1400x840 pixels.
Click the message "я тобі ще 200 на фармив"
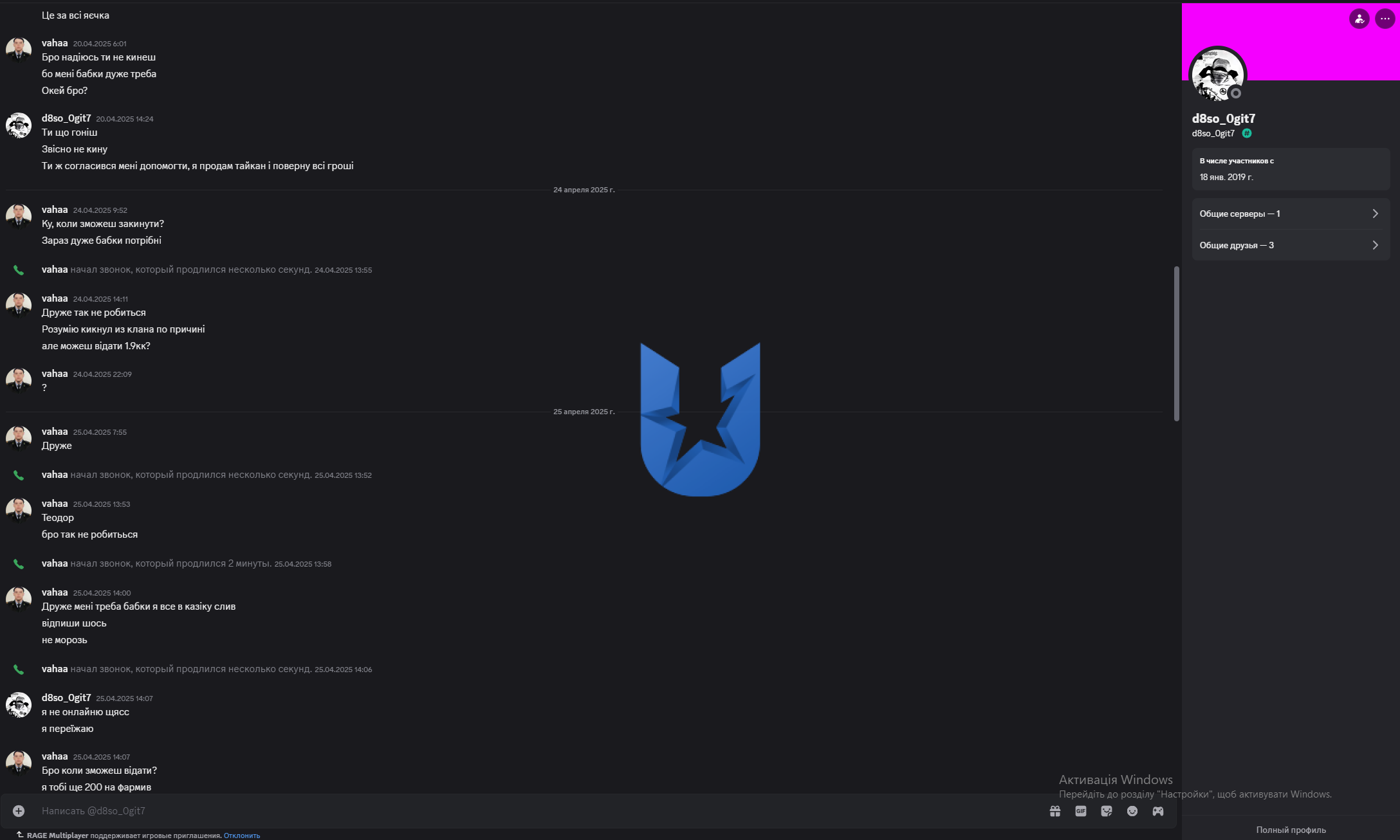[97, 787]
